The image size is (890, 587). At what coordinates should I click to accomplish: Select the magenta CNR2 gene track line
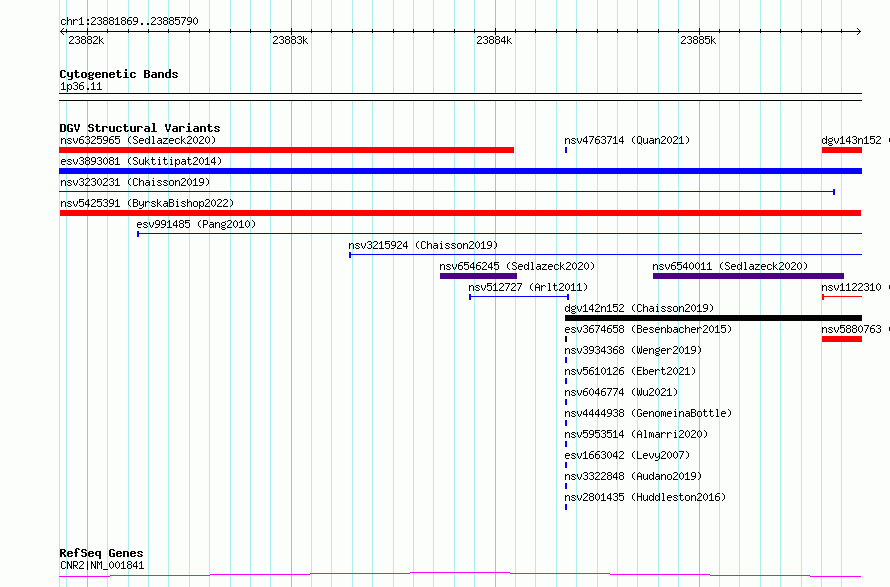460,575
